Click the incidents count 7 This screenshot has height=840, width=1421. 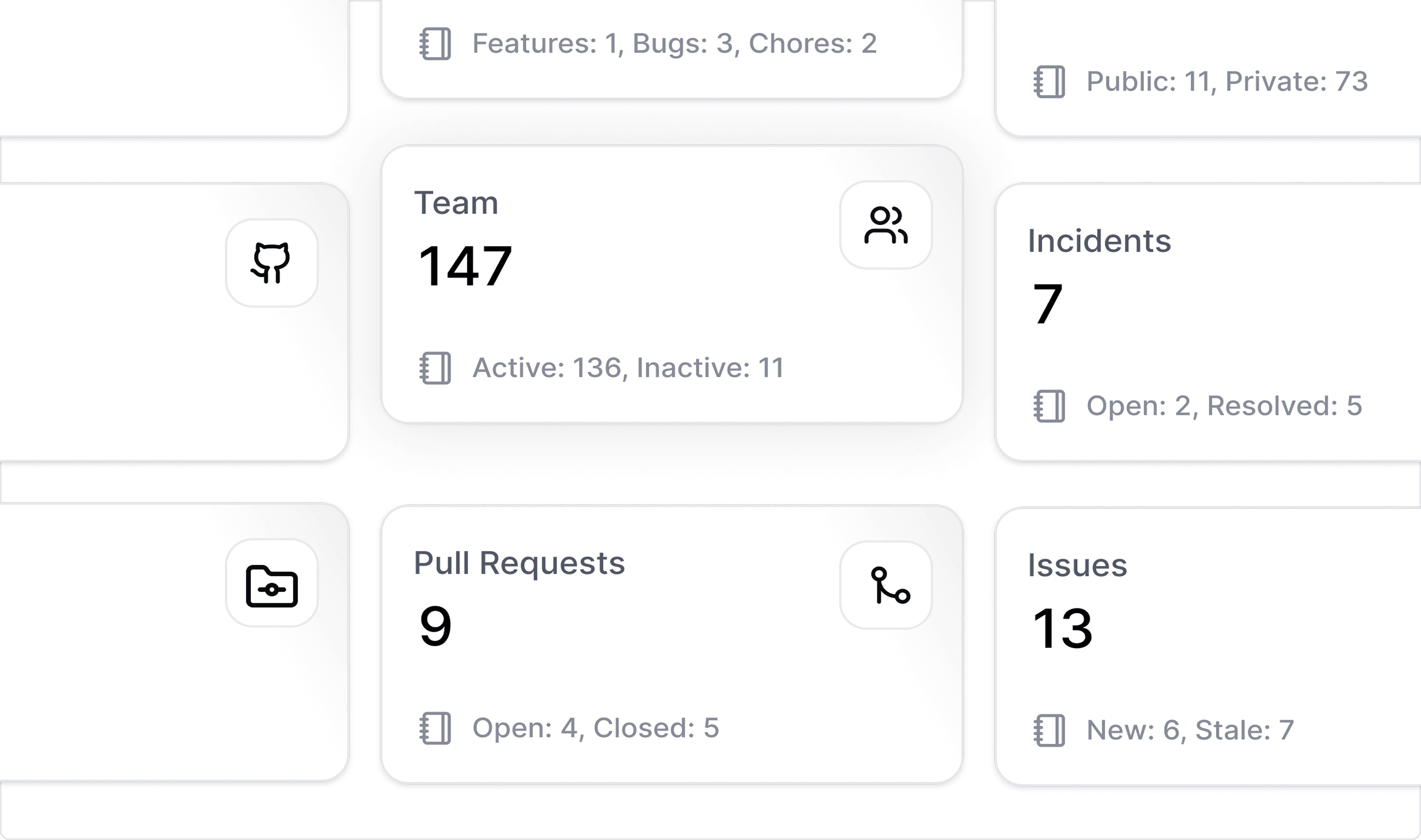tap(1047, 304)
